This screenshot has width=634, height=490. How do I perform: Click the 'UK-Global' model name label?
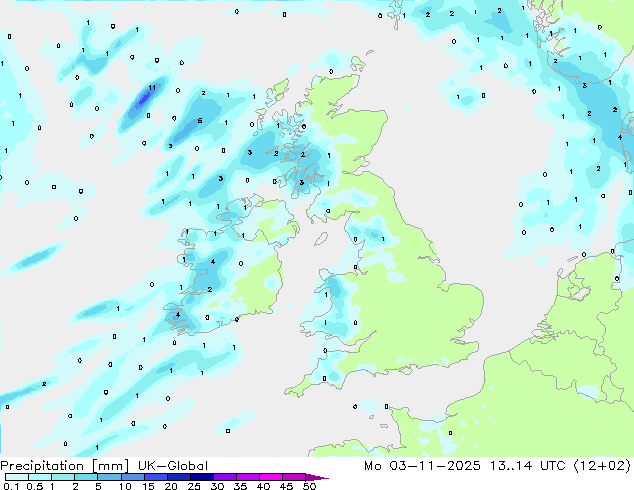coord(173,466)
